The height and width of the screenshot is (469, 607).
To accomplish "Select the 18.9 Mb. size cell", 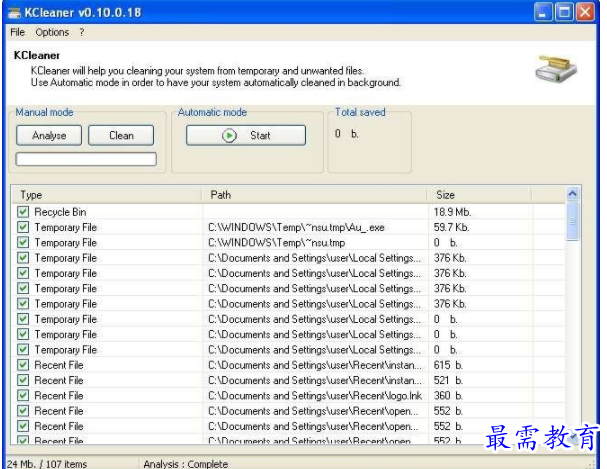I will [452, 212].
